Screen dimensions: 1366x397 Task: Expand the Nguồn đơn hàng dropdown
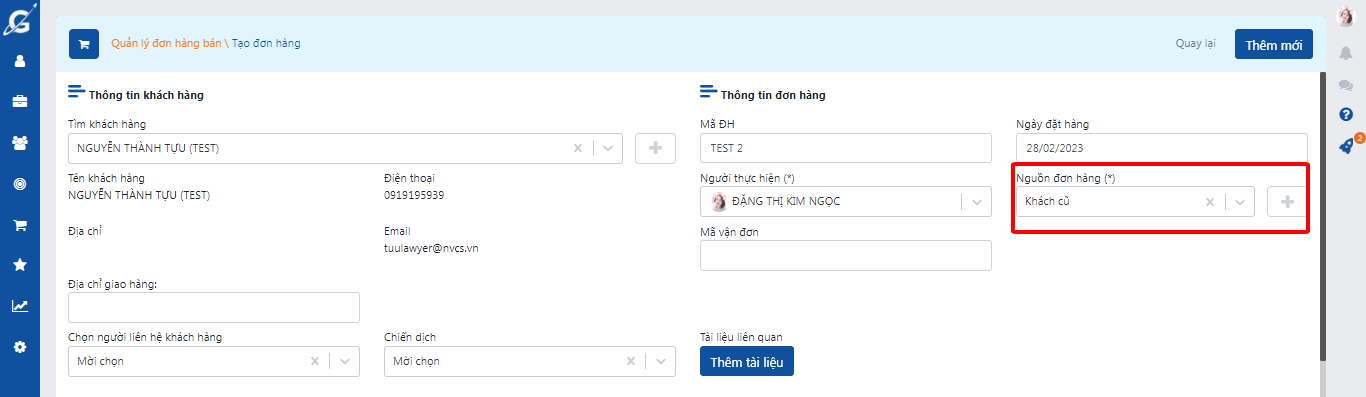1240,201
